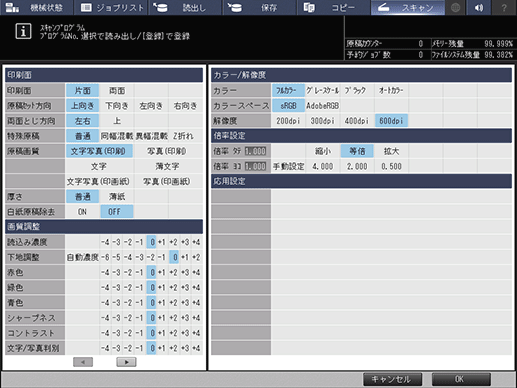Choose 手動設定 manual magnification
517x388 pixels.
tap(288, 166)
